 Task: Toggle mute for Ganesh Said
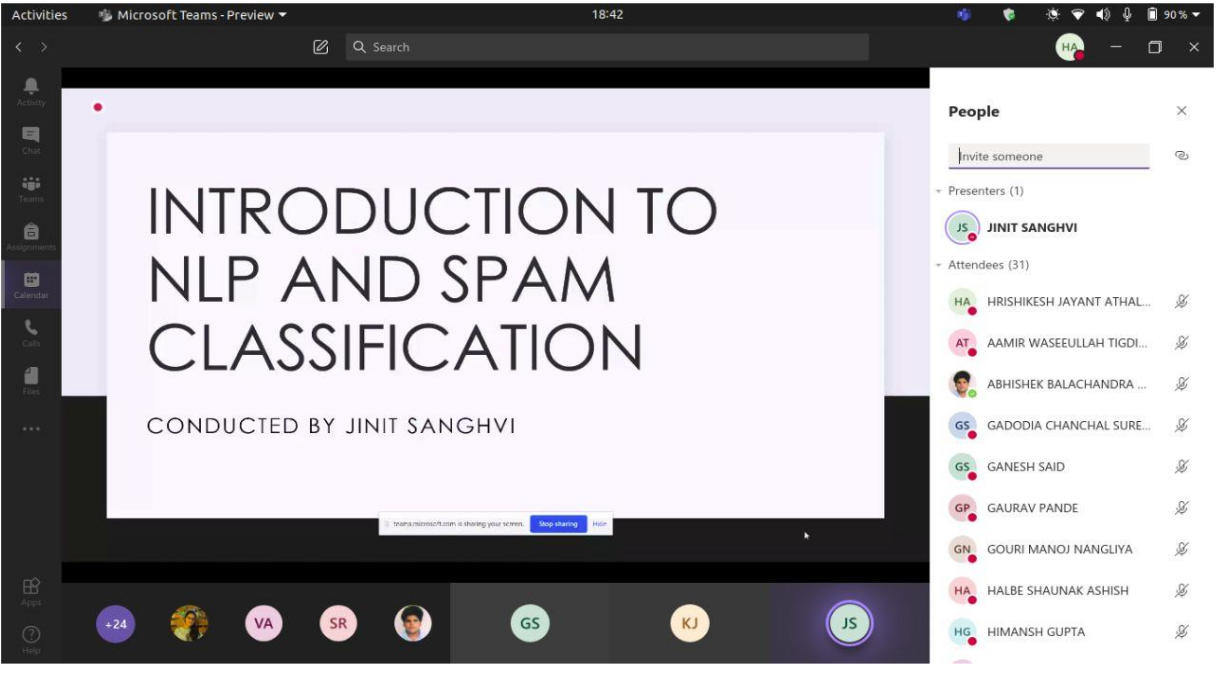1181,467
